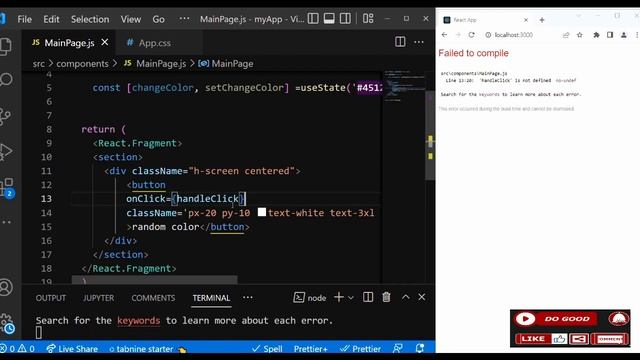
Task: Open the Go menu
Action: point(158,19)
